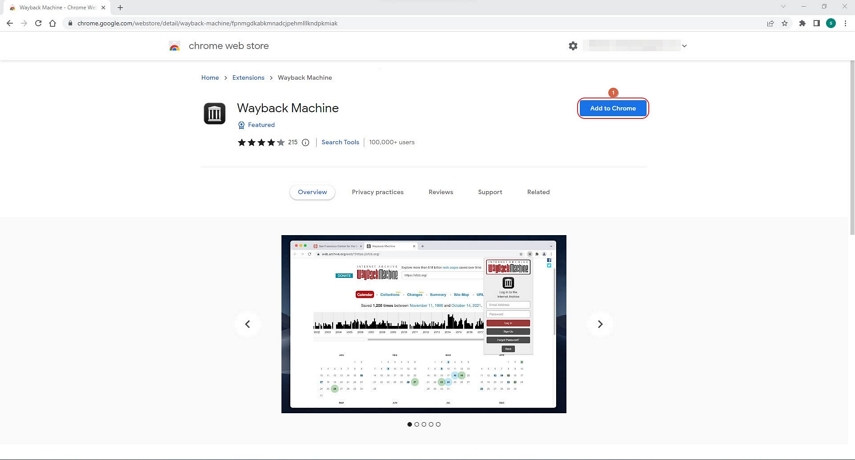
Task: Open the Extensions puzzle icon
Action: (802, 23)
